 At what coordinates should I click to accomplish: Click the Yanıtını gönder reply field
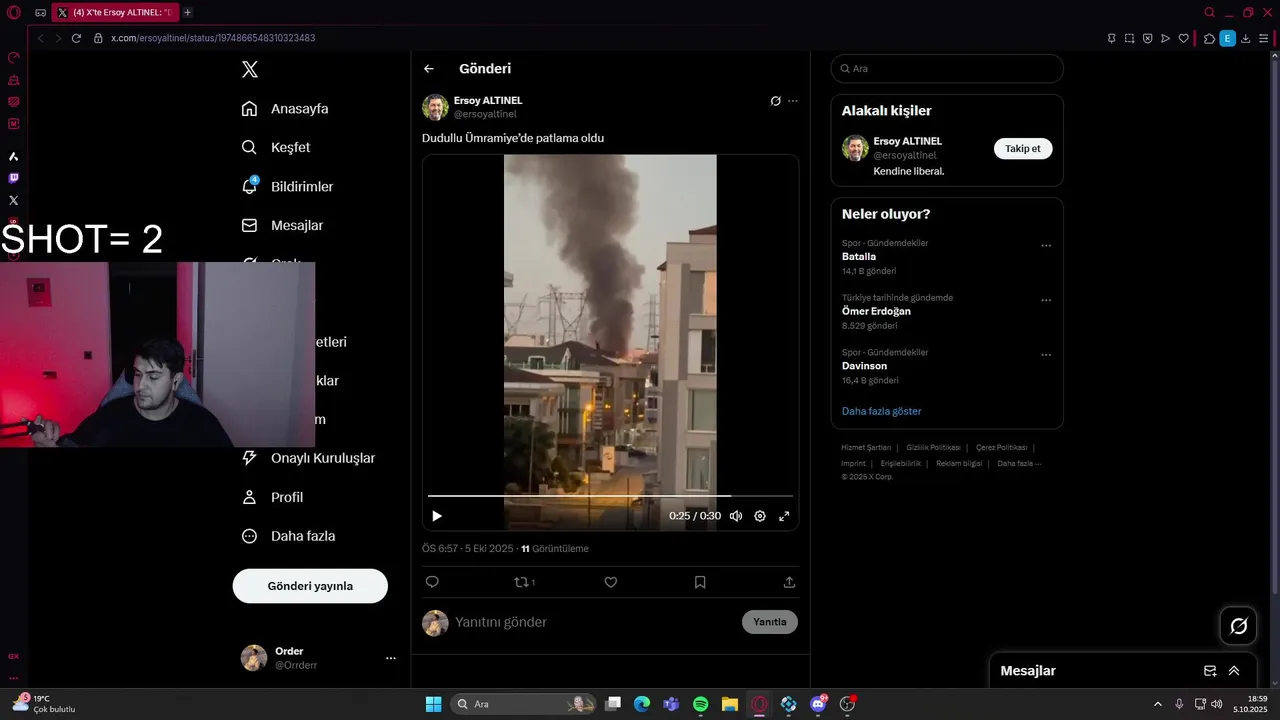(x=594, y=622)
